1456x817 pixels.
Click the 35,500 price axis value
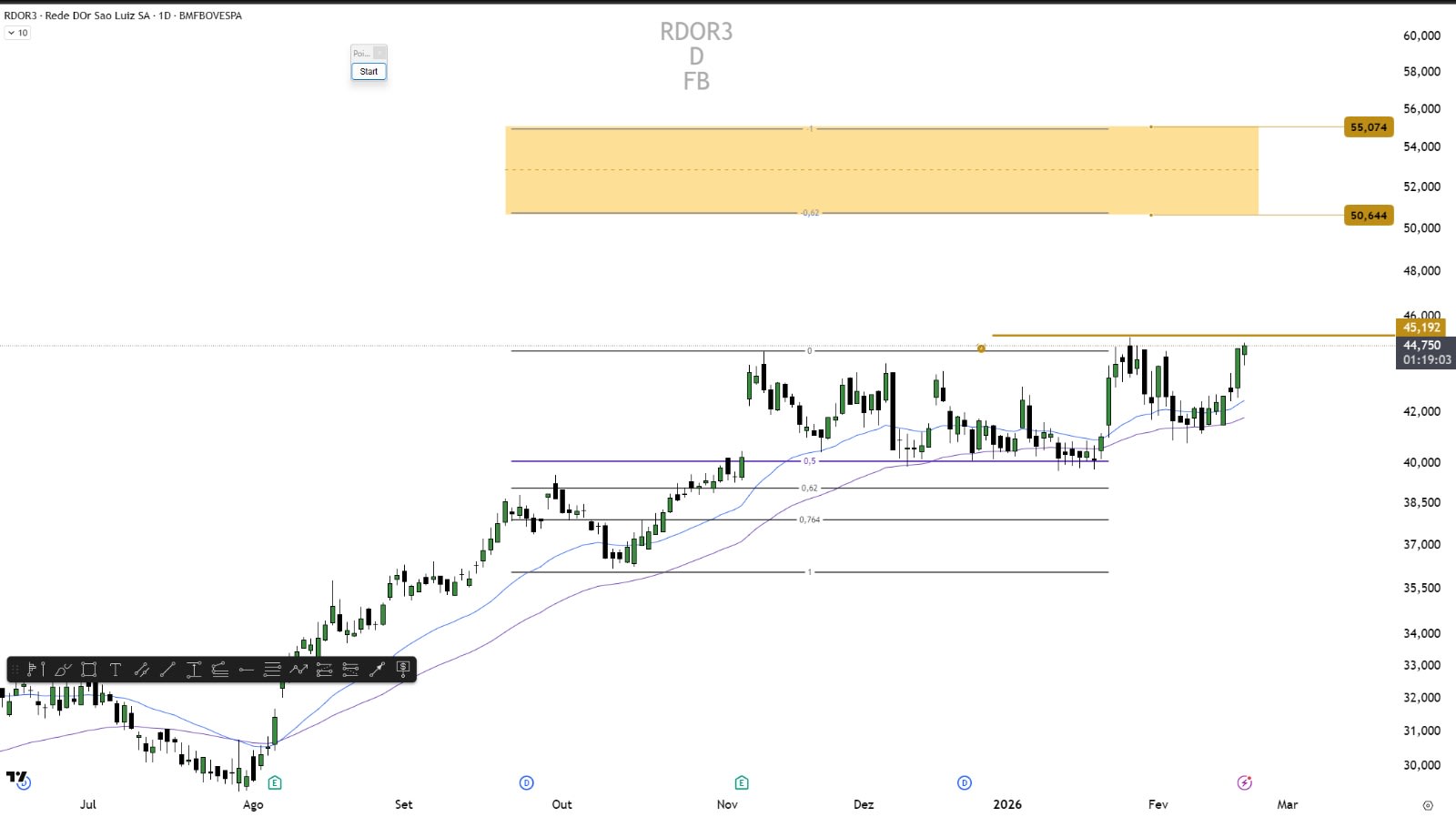point(1421,588)
